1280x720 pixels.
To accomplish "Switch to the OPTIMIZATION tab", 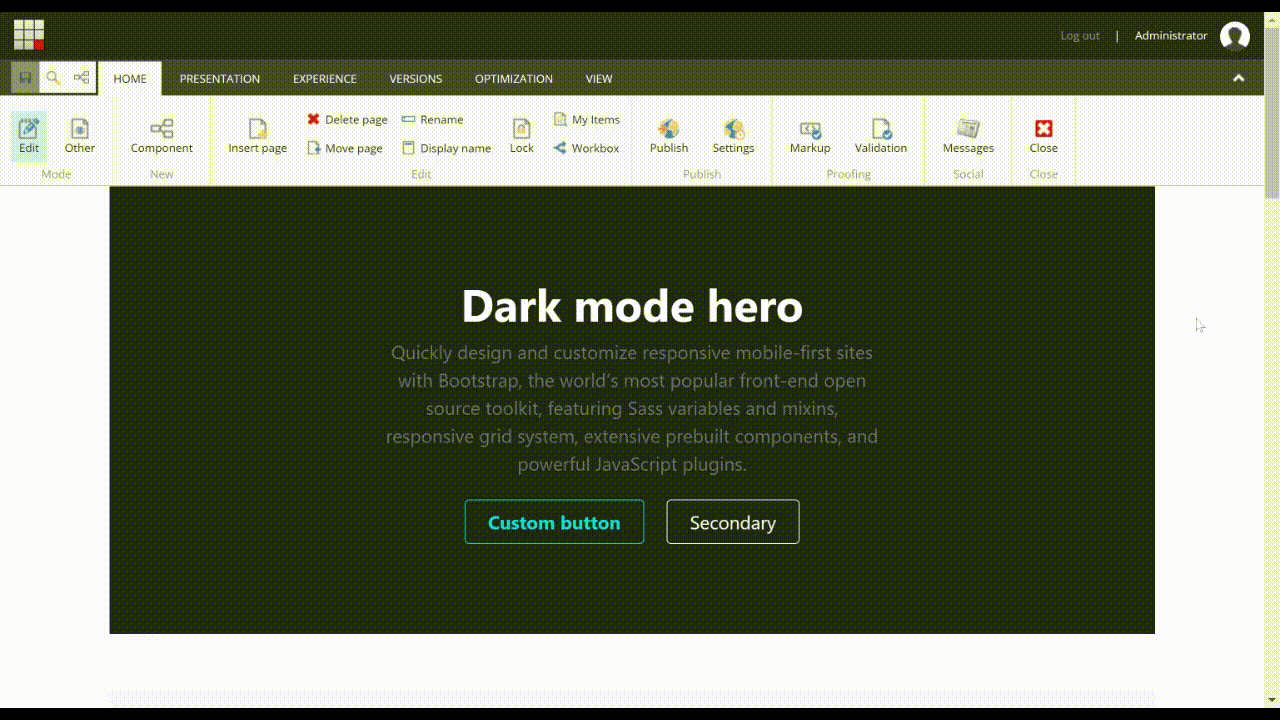I will coord(514,78).
